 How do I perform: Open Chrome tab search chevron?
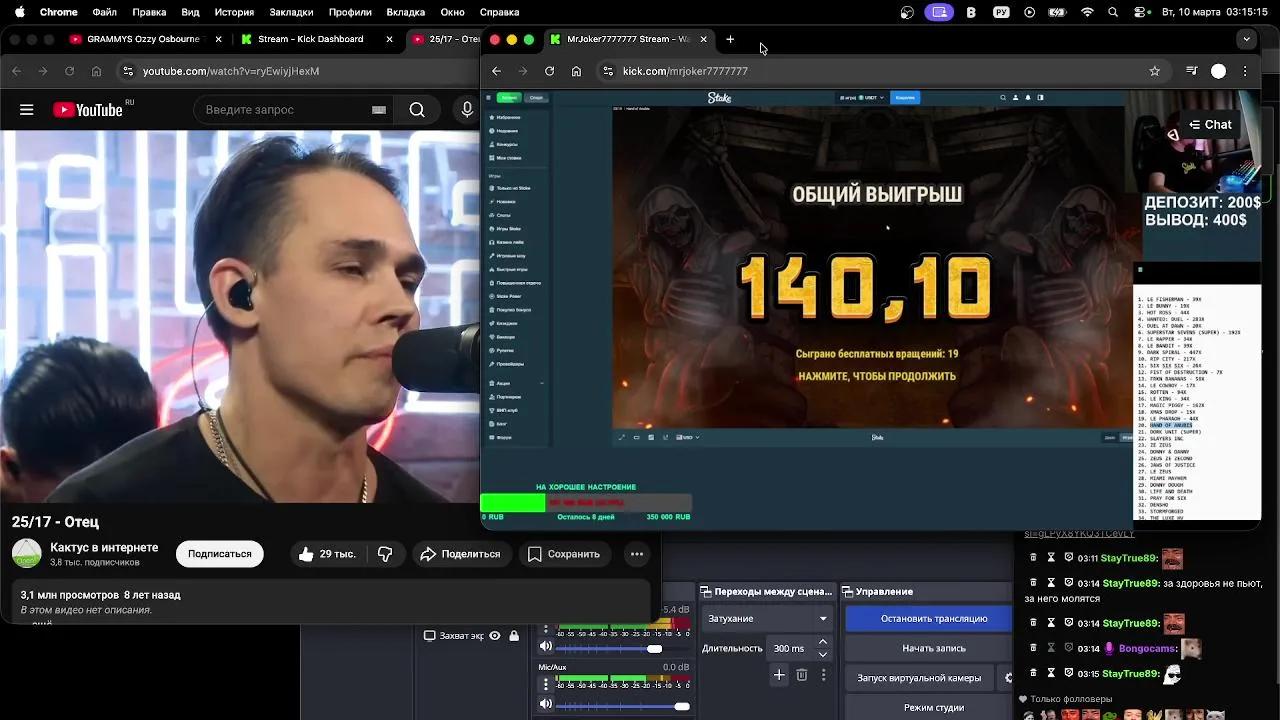(1246, 39)
